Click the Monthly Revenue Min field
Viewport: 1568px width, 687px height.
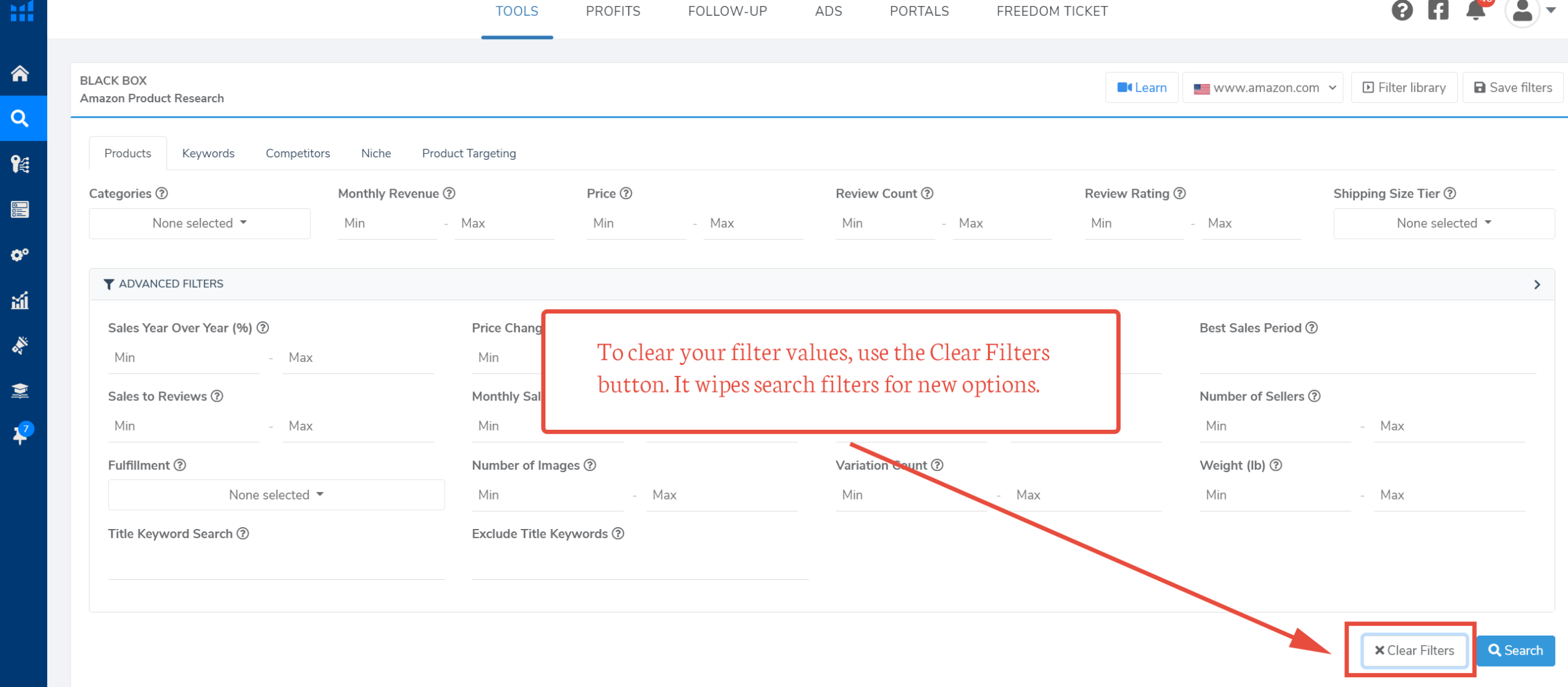point(388,223)
